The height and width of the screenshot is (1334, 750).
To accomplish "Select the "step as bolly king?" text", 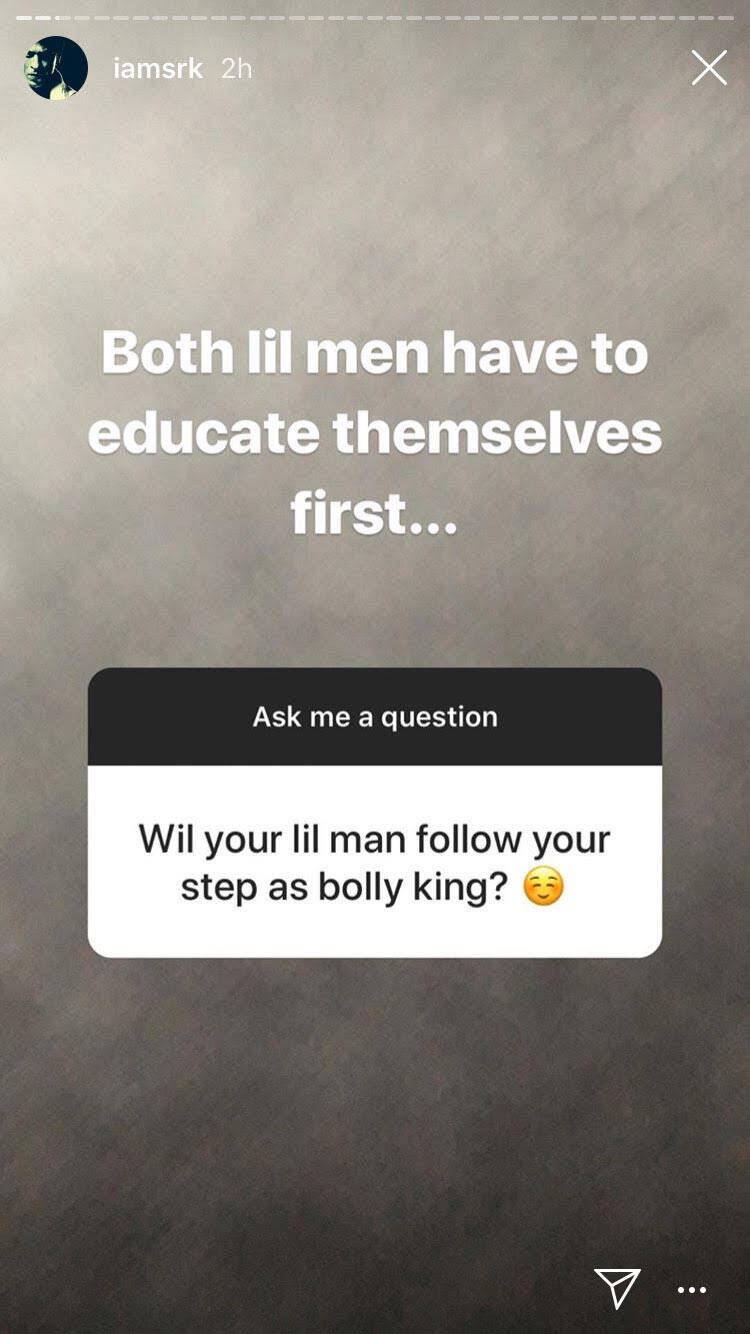I will point(345,888).
